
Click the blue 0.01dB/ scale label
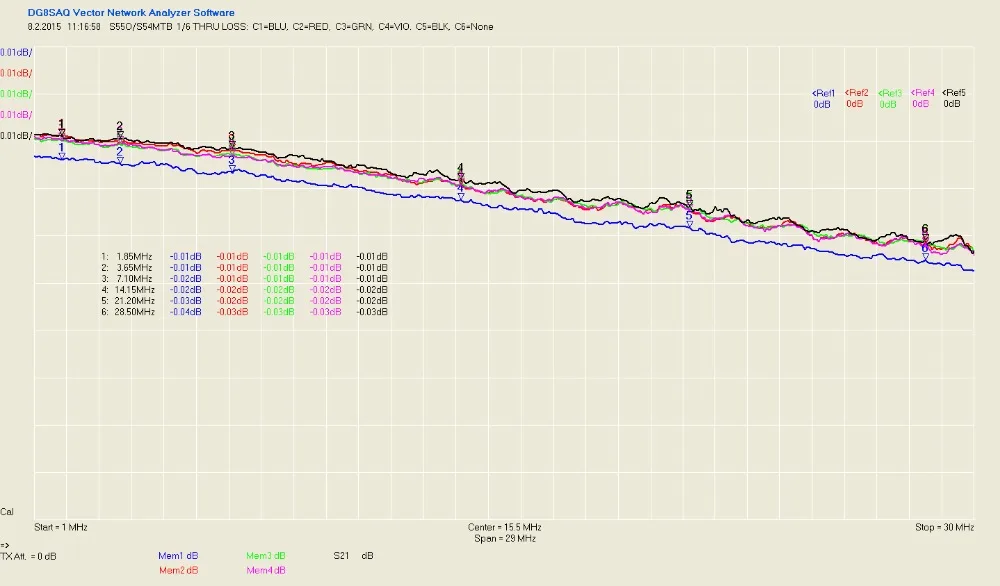(x=16, y=52)
